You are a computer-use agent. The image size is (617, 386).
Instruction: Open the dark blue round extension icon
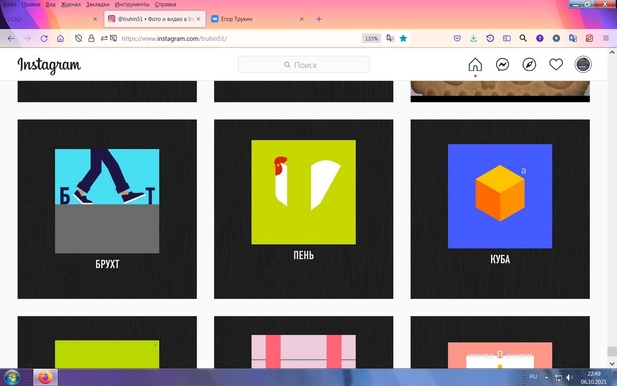(556, 38)
